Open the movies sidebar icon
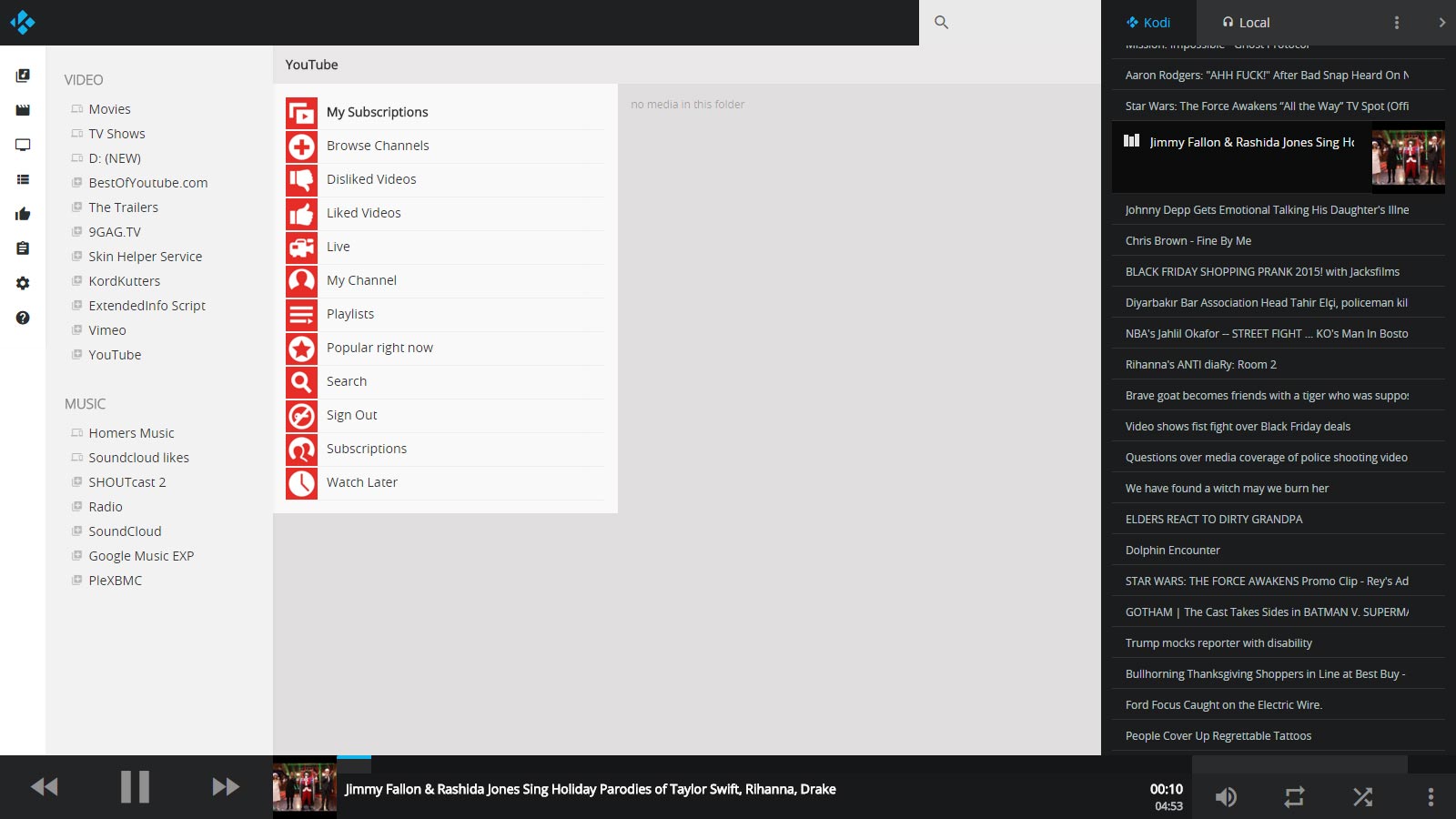 point(23,110)
